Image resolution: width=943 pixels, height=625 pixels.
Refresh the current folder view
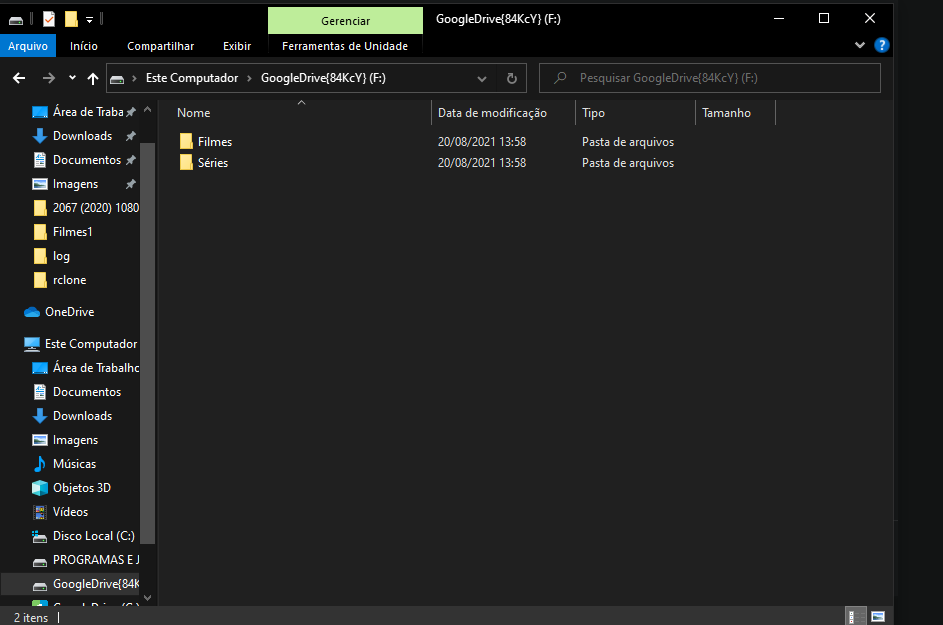511,78
